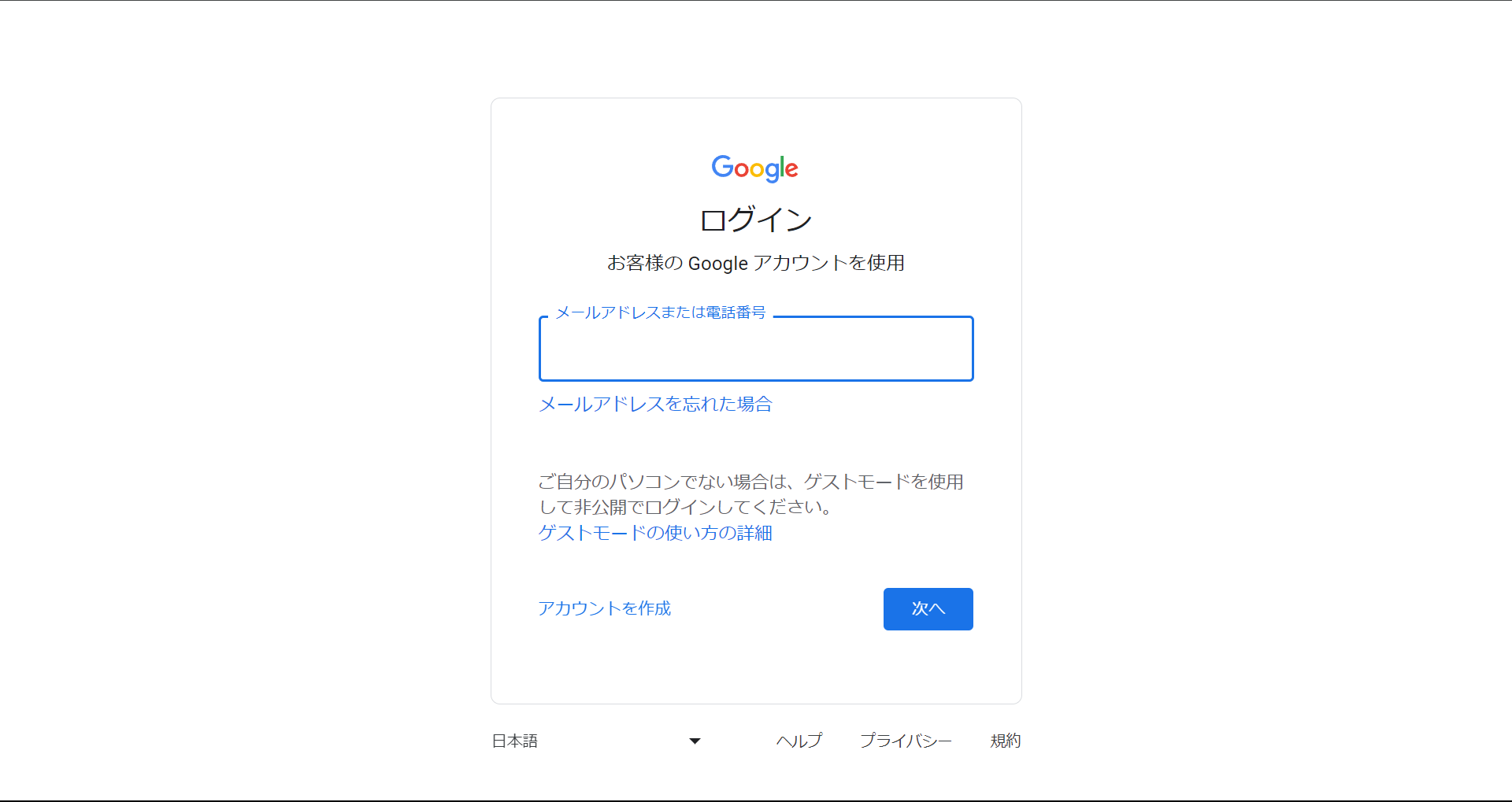
Task: Click empty card space below 次へ button
Action: [x=928, y=669]
